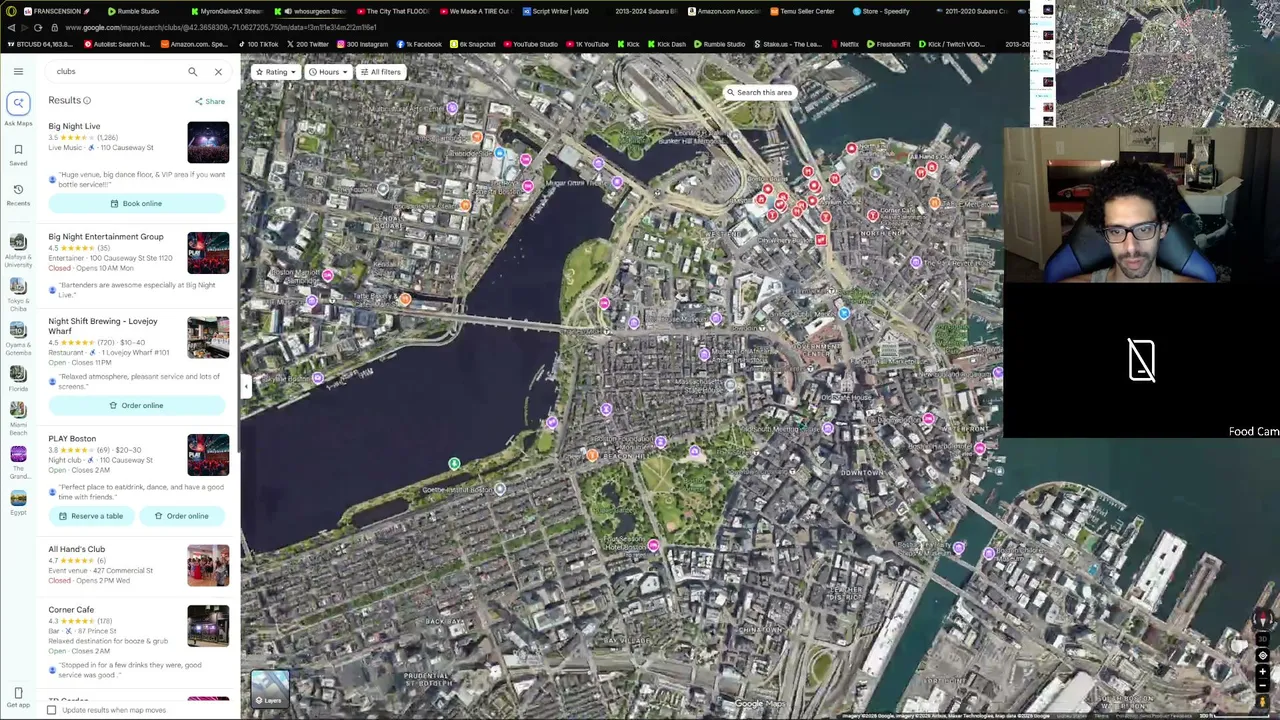Select the All Hand's Club result title

[77, 549]
